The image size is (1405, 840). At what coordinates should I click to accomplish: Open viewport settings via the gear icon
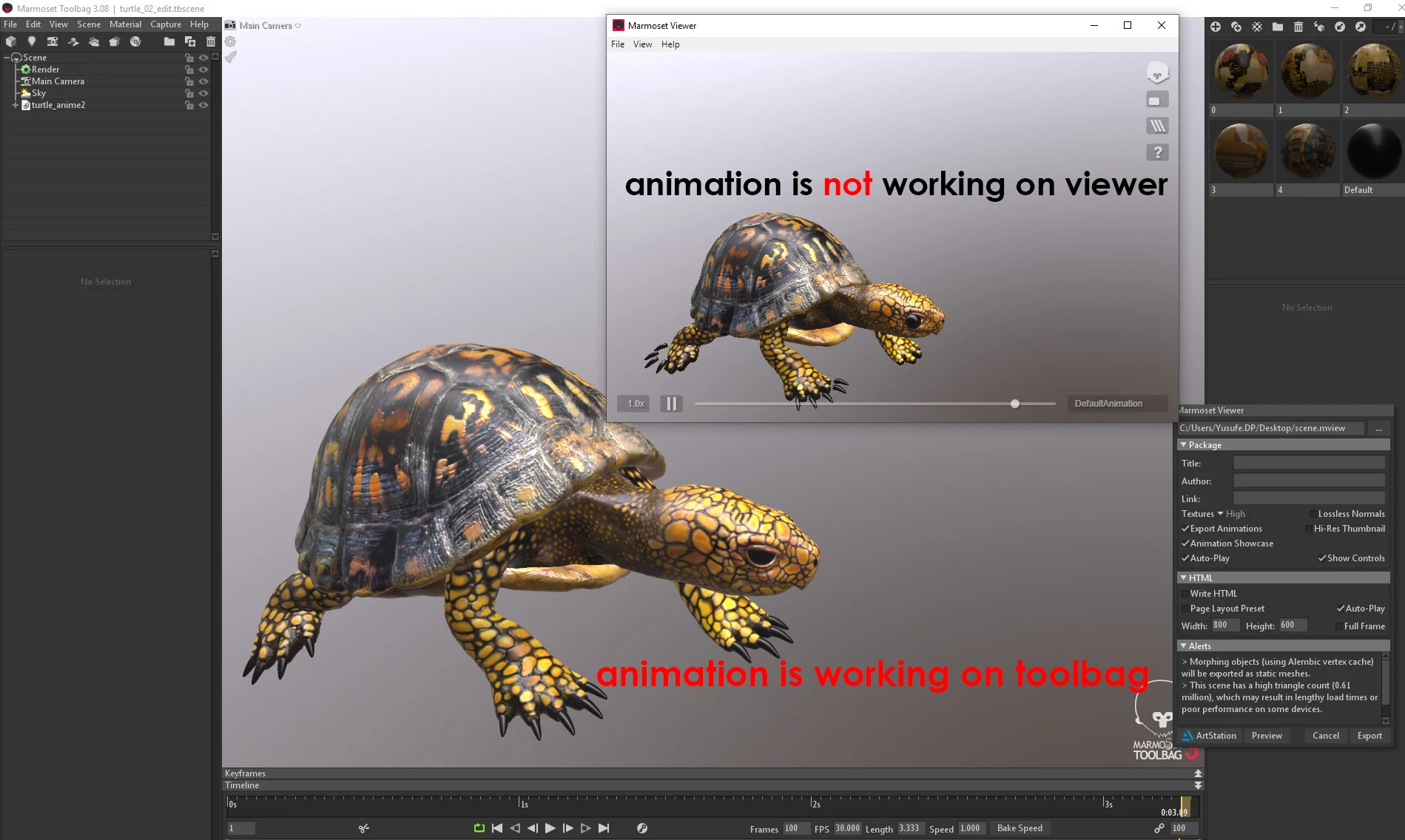231,42
